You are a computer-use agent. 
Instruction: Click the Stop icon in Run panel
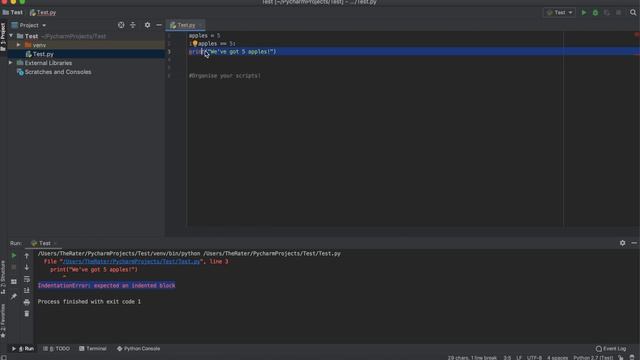(x=13, y=267)
